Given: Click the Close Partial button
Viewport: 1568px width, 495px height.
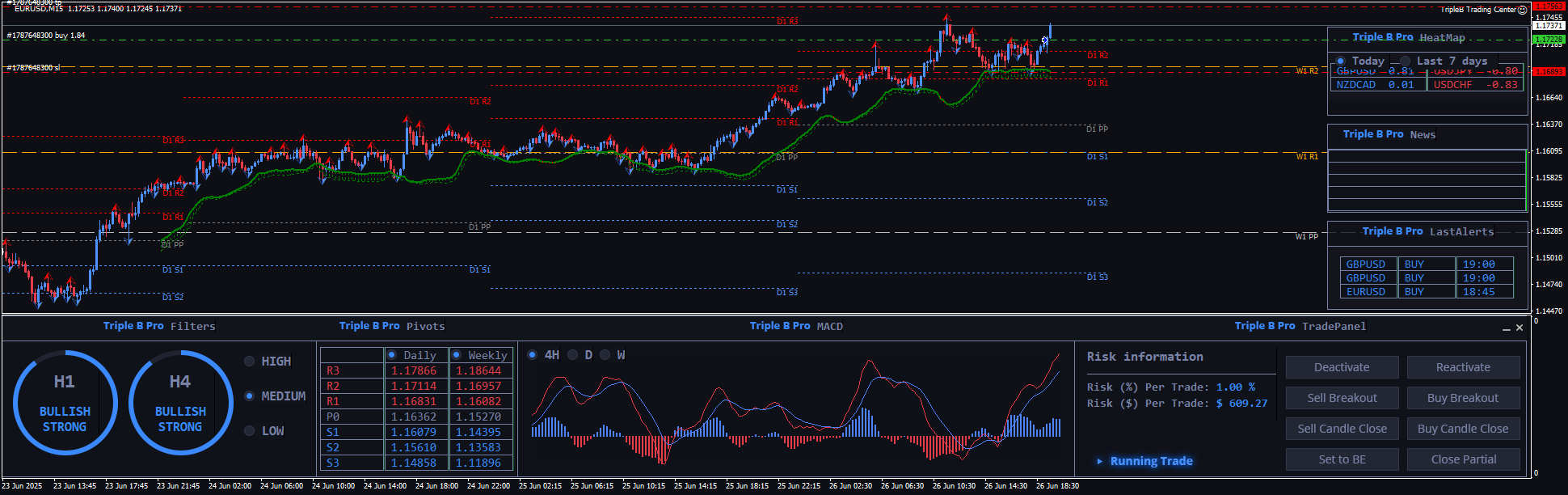Looking at the screenshot, I should tap(1463, 459).
